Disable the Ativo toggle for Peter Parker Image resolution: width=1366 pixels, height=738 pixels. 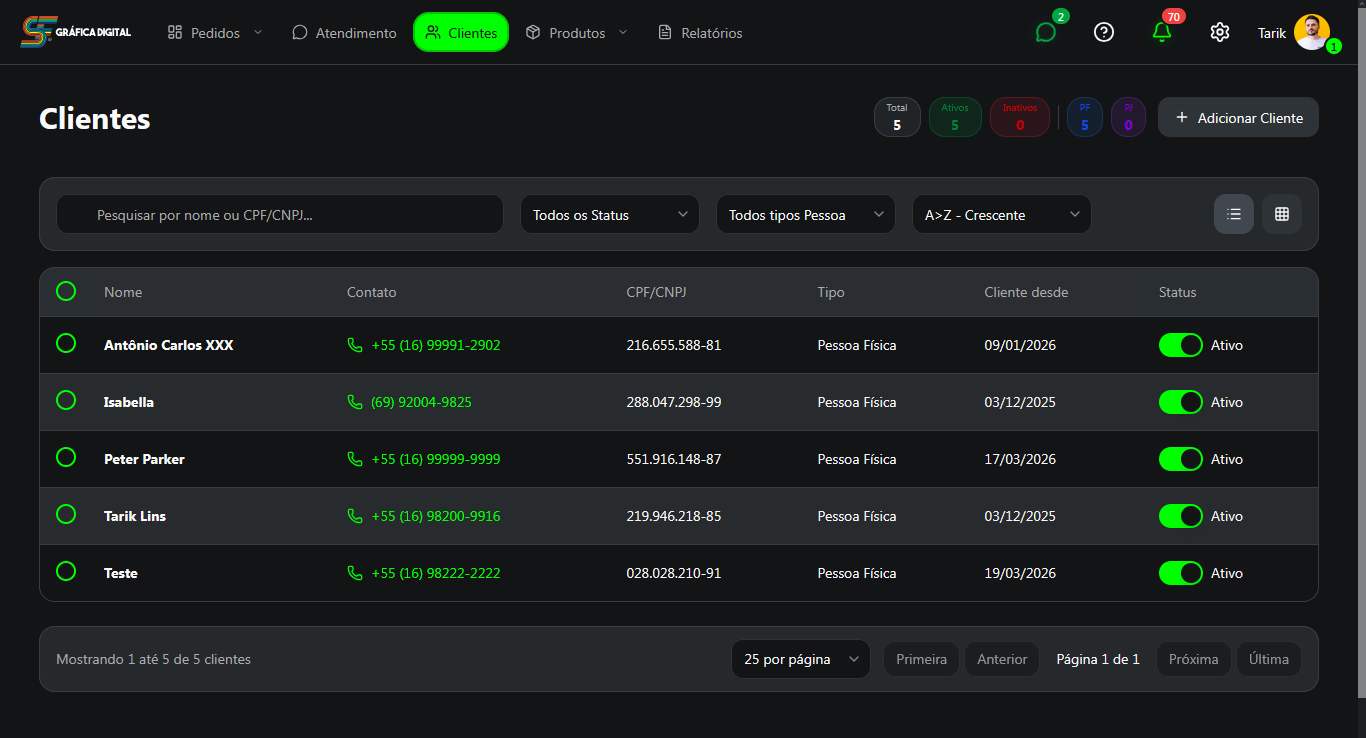coord(1180,459)
